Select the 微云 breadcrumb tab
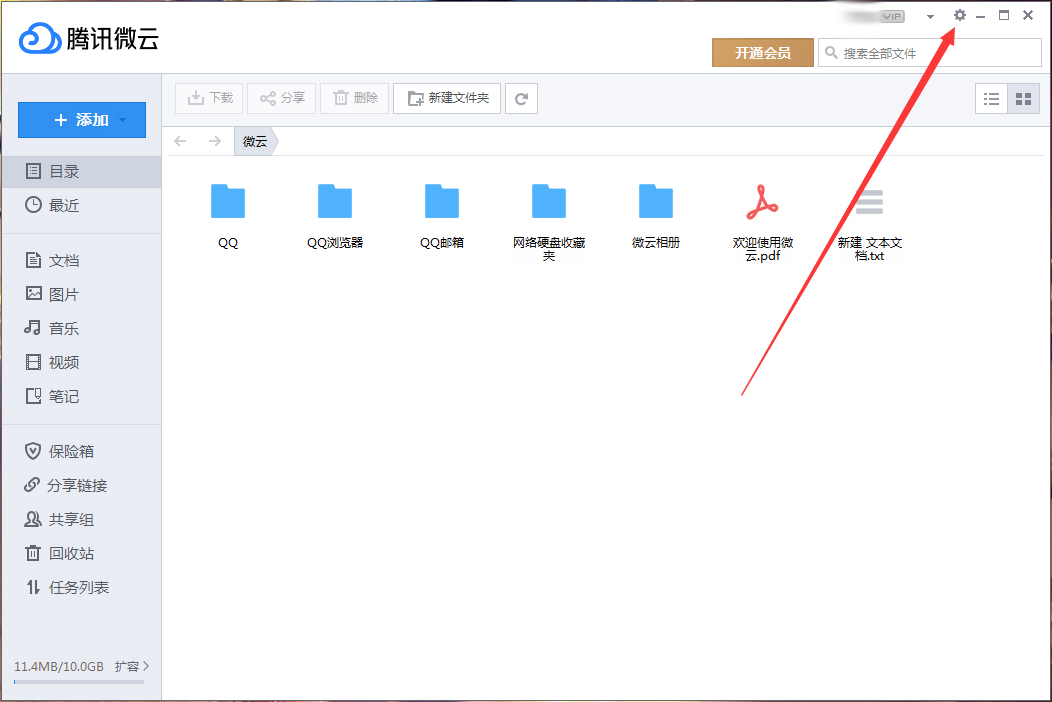Viewport: 1052px width, 702px height. (x=253, y=141)
